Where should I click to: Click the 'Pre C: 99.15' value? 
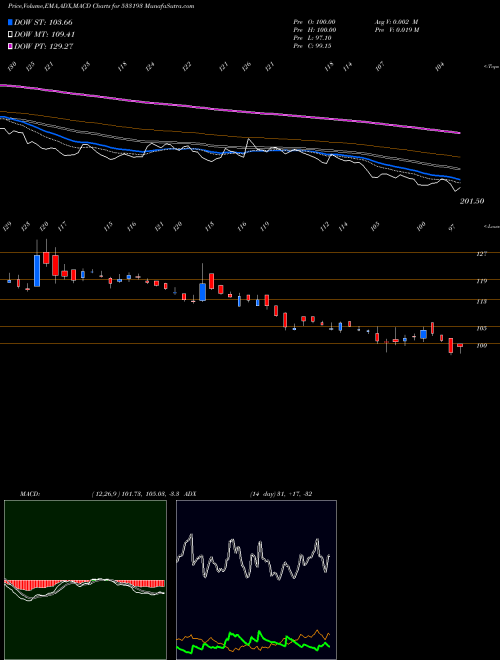click(313, 46)
